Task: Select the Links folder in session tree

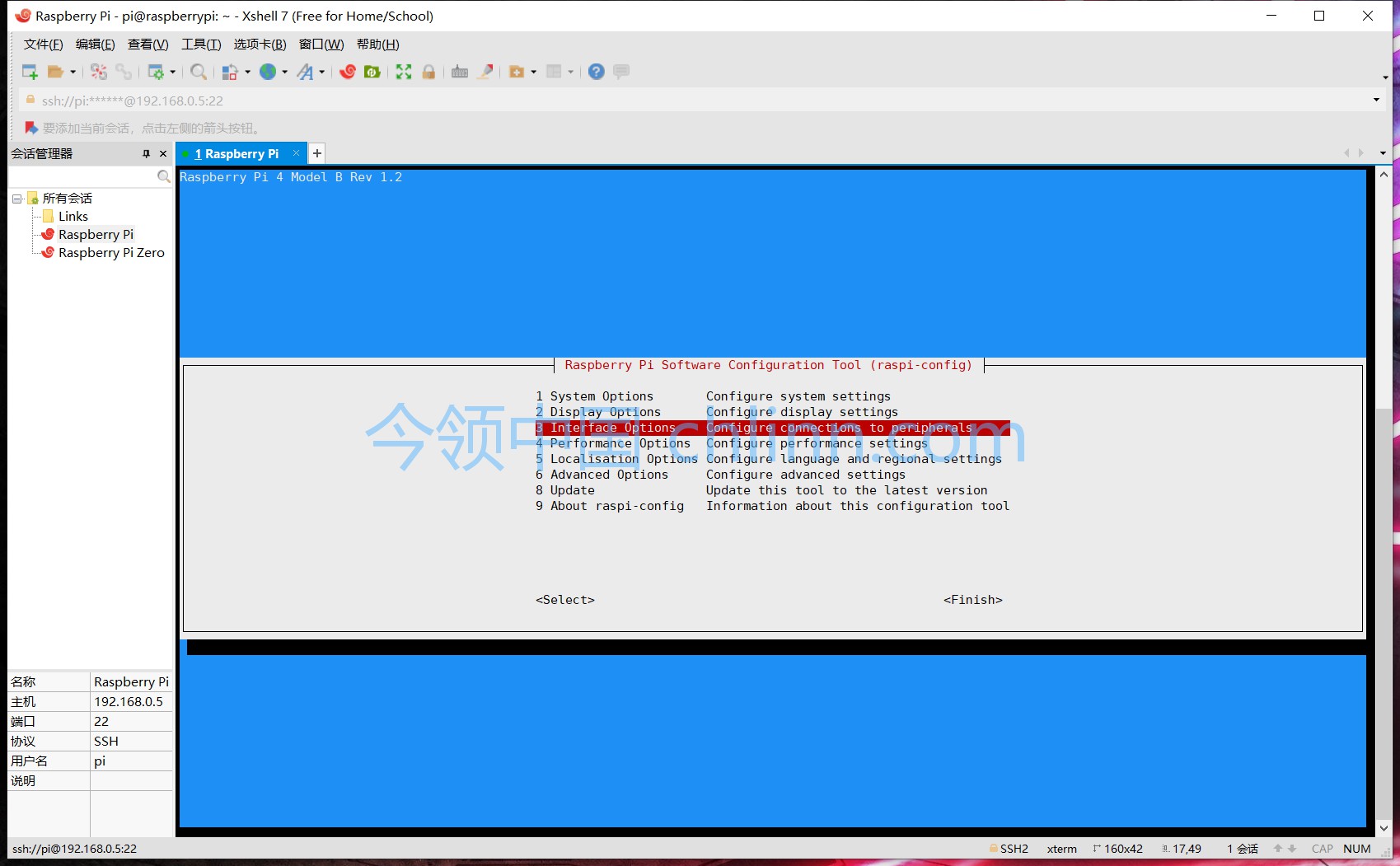Action: point(73,216)
